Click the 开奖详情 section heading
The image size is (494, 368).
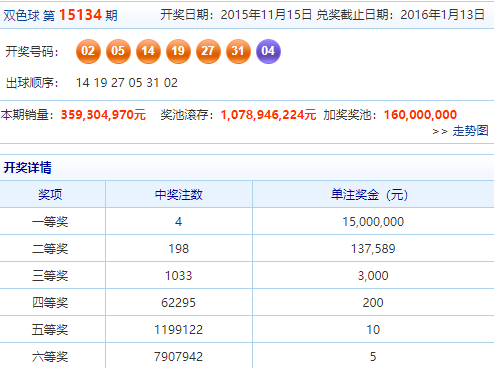tap(28, 167)
